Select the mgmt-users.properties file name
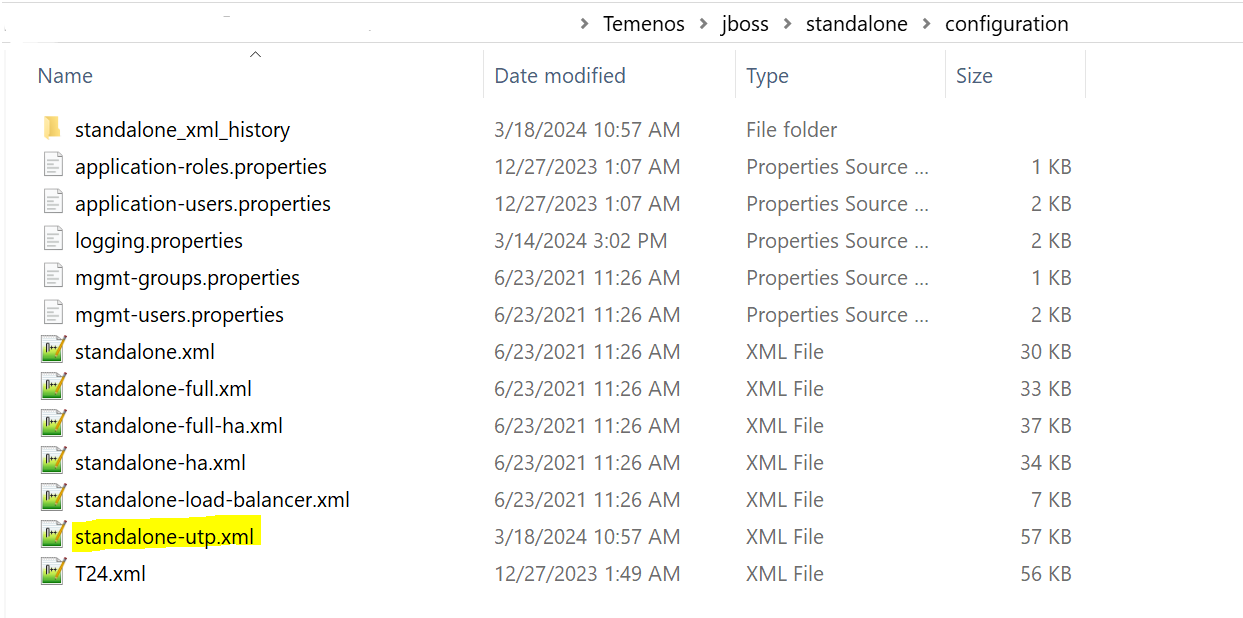 click(x=179, y=314)
